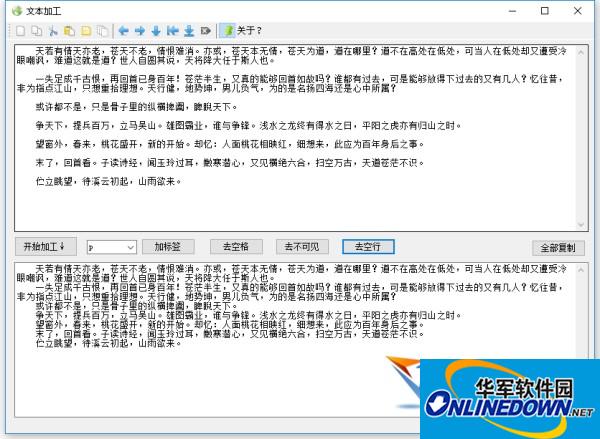The width and height of the screenshot is (600, 439).
Task: Click the stacked pages toolbar icon
Action: coord(102,31)
